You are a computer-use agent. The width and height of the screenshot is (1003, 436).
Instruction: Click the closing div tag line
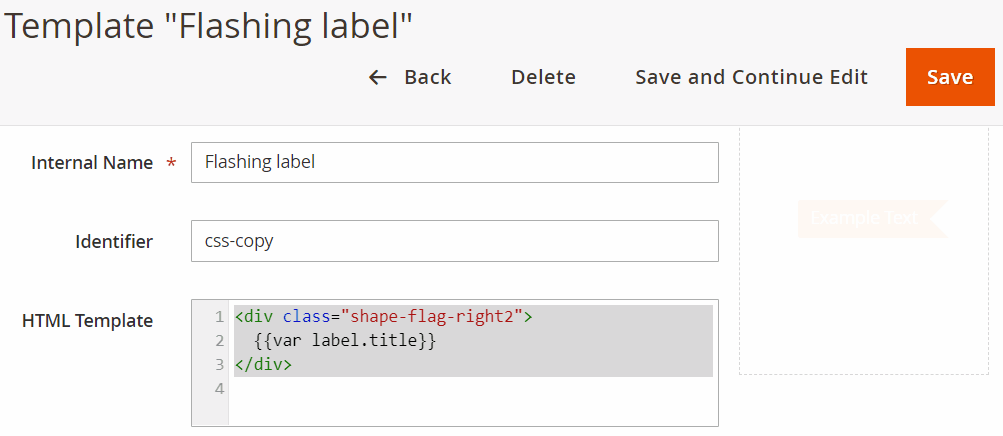[x=263, y=365]
